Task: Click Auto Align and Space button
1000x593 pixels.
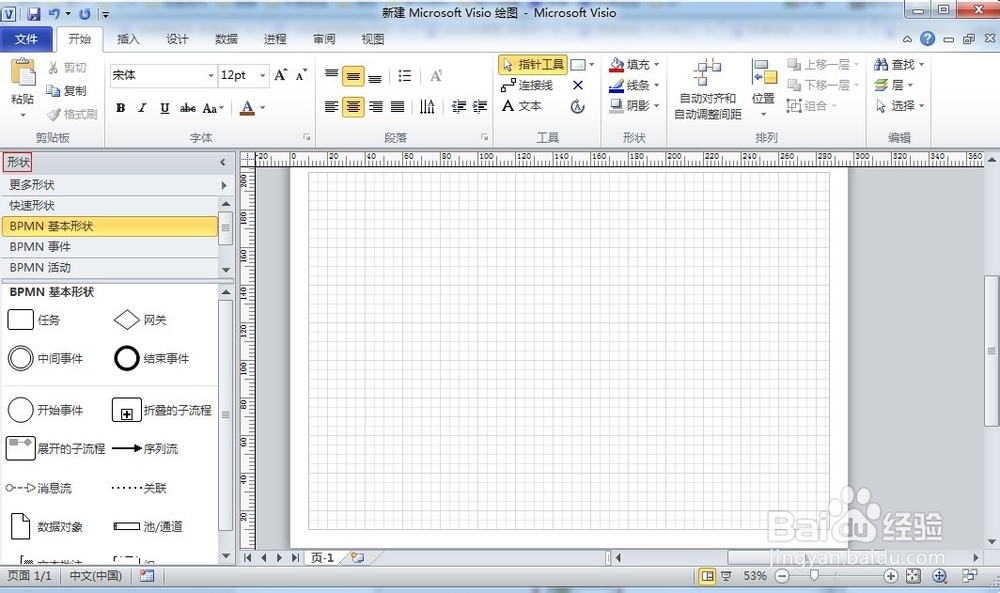Action: (x=708, y=89)
